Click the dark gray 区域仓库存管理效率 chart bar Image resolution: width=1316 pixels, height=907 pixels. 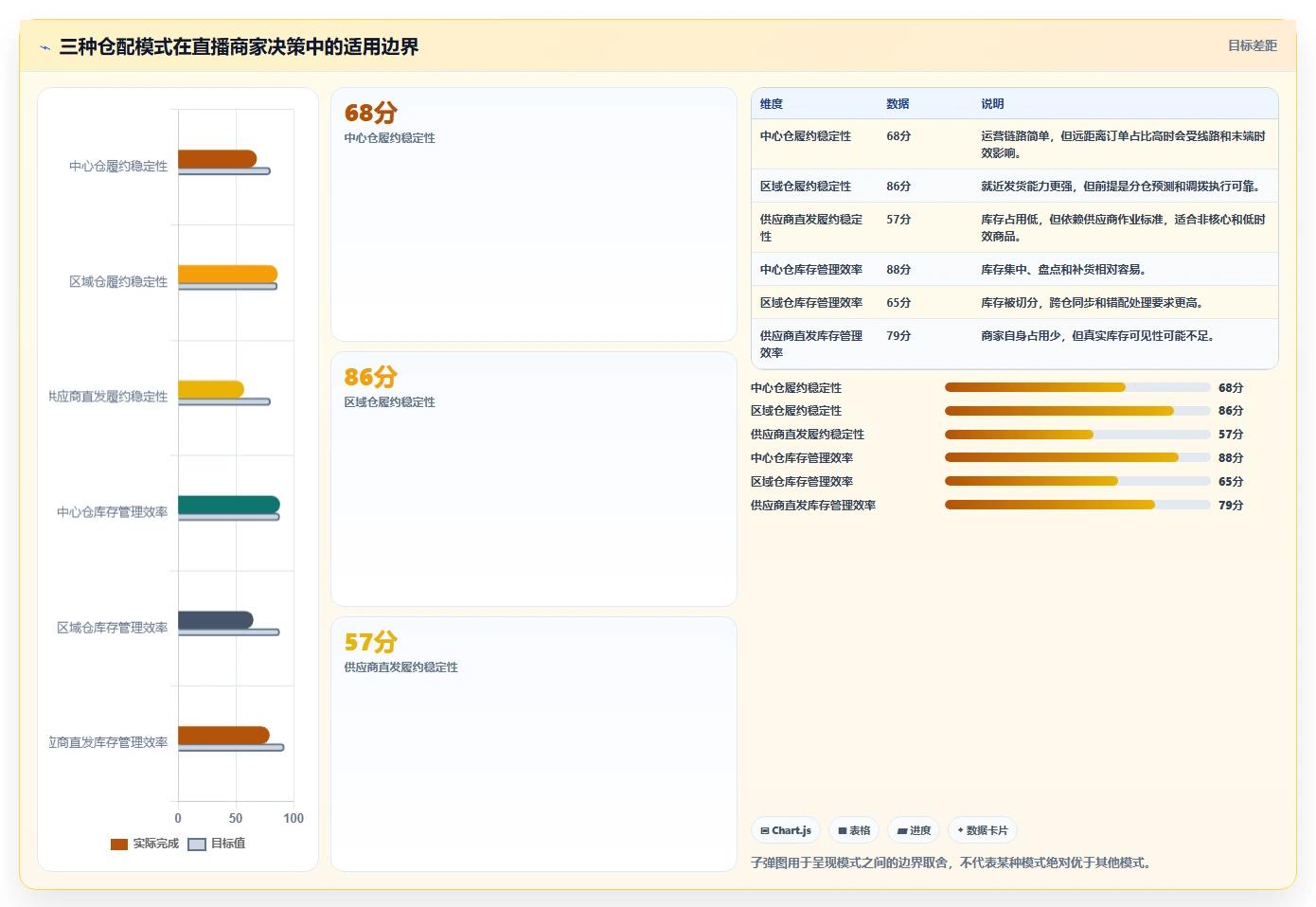[x=216, y=620]
